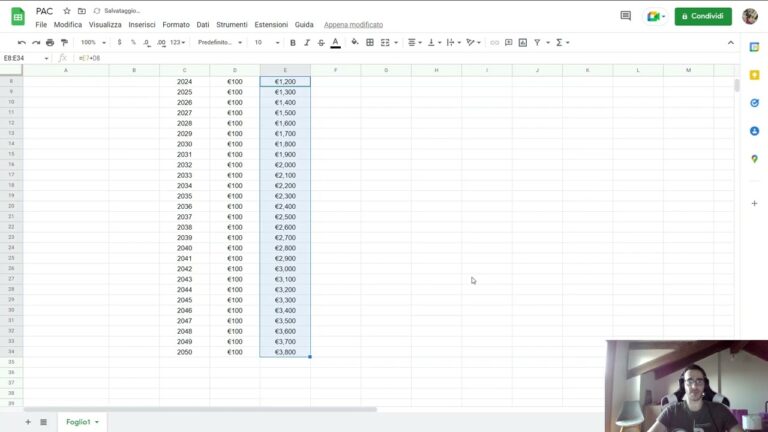Click the Condividi share button
Viewport: 768px width, 432px height.
coord(703,16)
